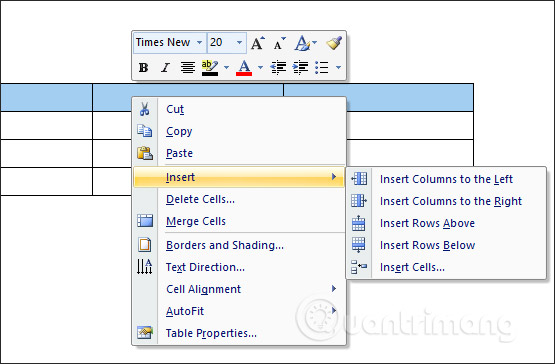Choose Insert Cells... option
555x364 pixels.
point(446,267)
